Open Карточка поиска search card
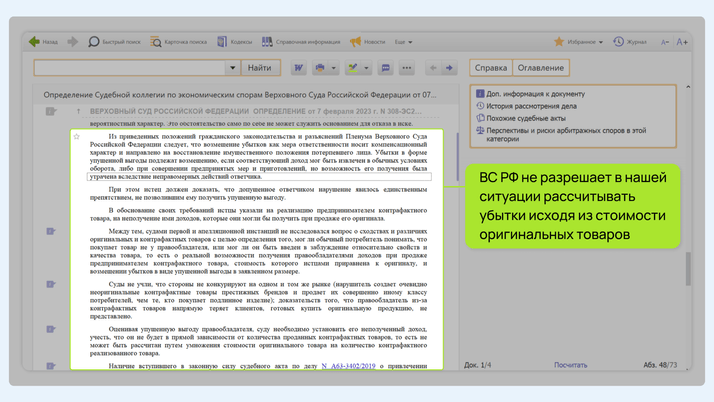 click(x=178, y=42)
